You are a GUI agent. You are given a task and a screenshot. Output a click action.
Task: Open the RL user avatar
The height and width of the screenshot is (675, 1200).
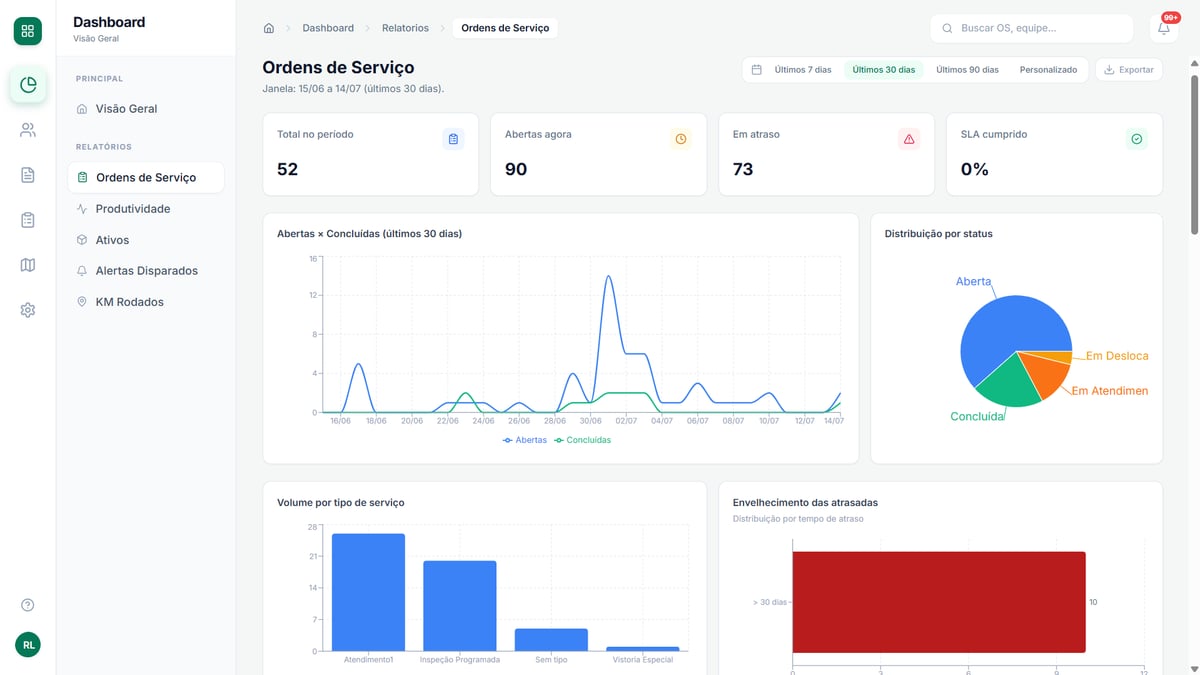coord(28,645)
